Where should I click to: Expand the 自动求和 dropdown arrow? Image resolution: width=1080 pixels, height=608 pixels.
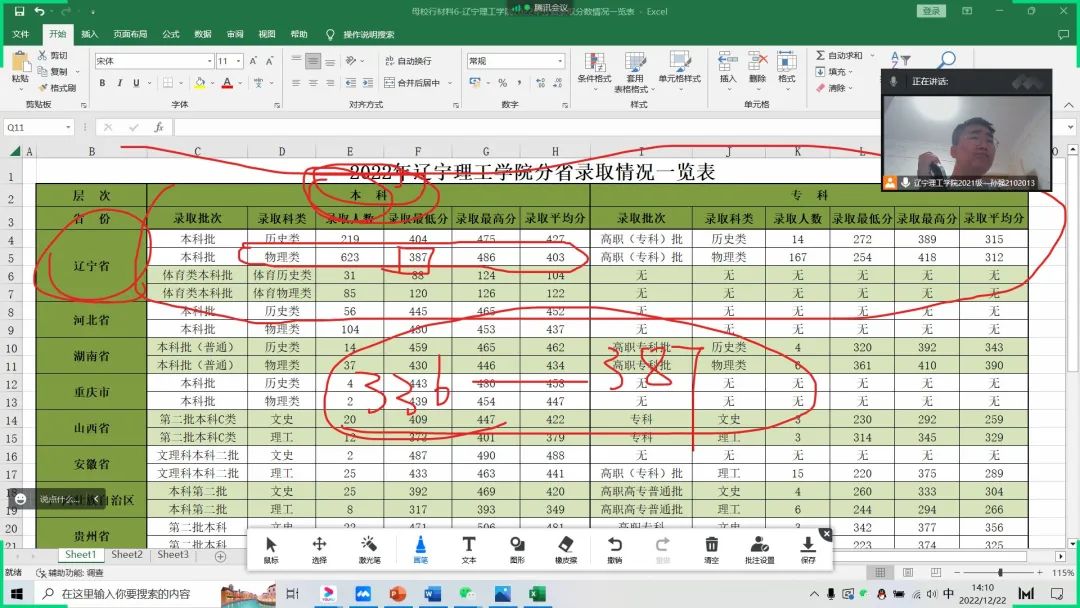tap(872, 55)
